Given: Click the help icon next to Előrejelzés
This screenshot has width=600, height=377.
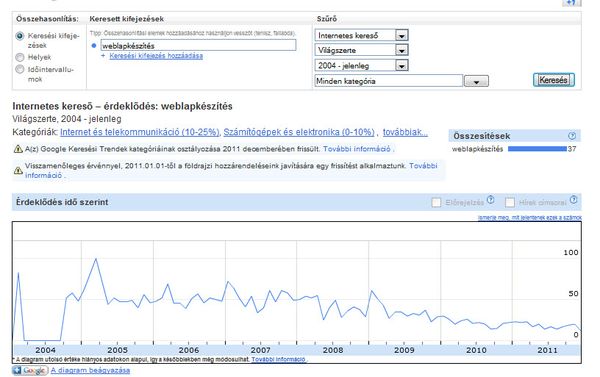Looking at the screenshot, I should click(491, 200).
